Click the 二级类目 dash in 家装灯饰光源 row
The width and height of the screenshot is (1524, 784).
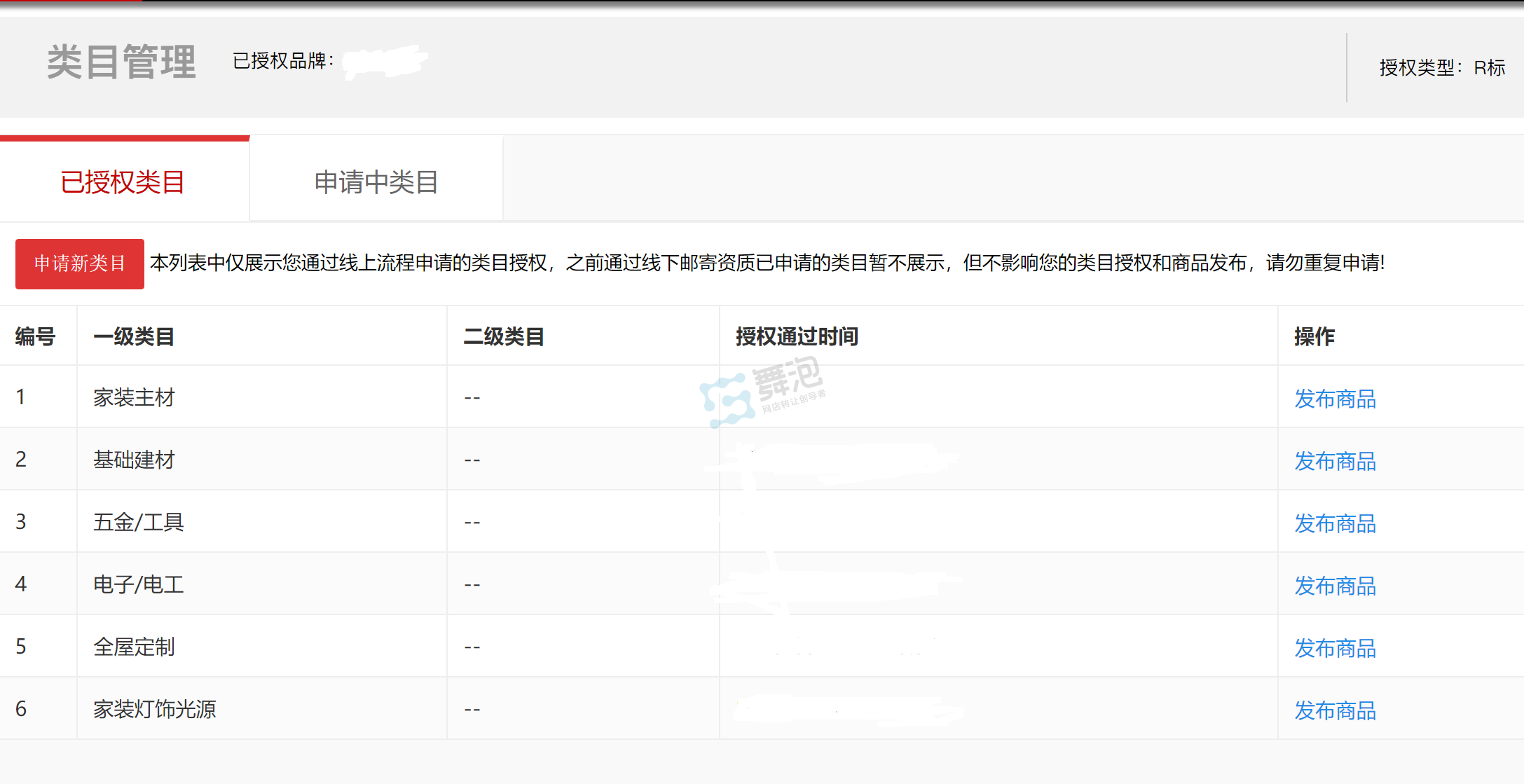coord(472,710)
